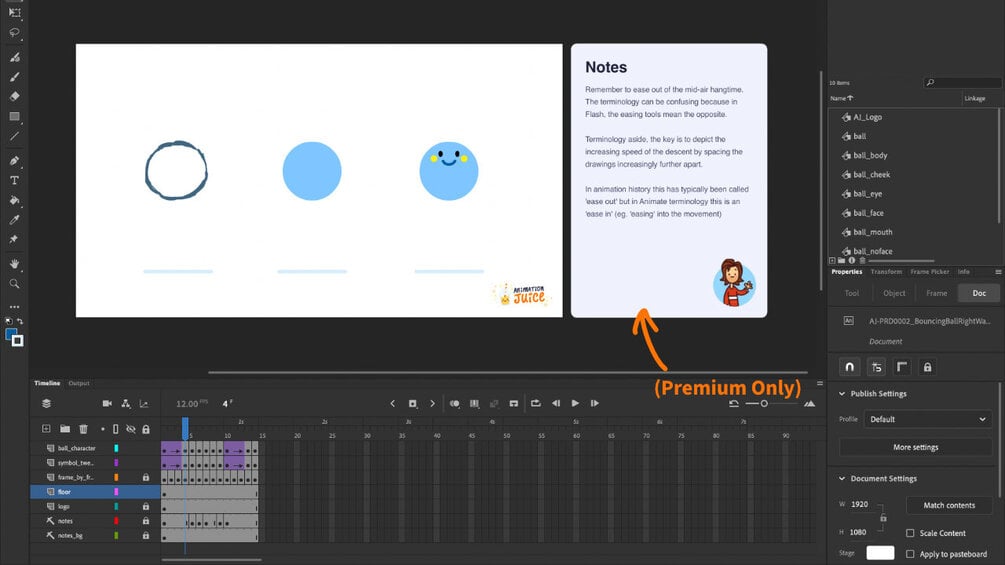1005x565 pixels.
Task: Open the Properties panel options menu
Action: [x=998, y=272]
